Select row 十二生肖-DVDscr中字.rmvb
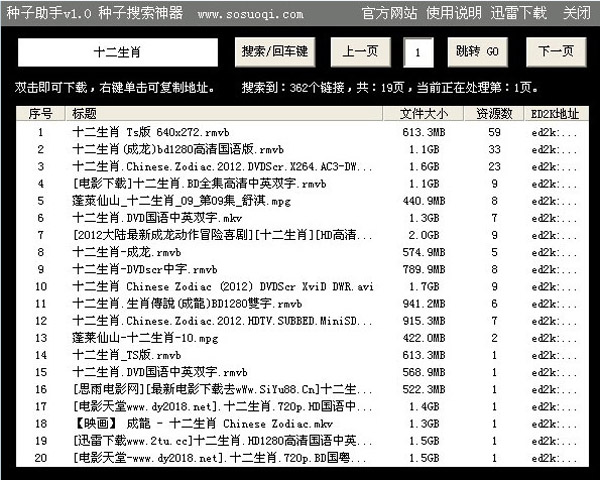600x480 pixels. 302,269
